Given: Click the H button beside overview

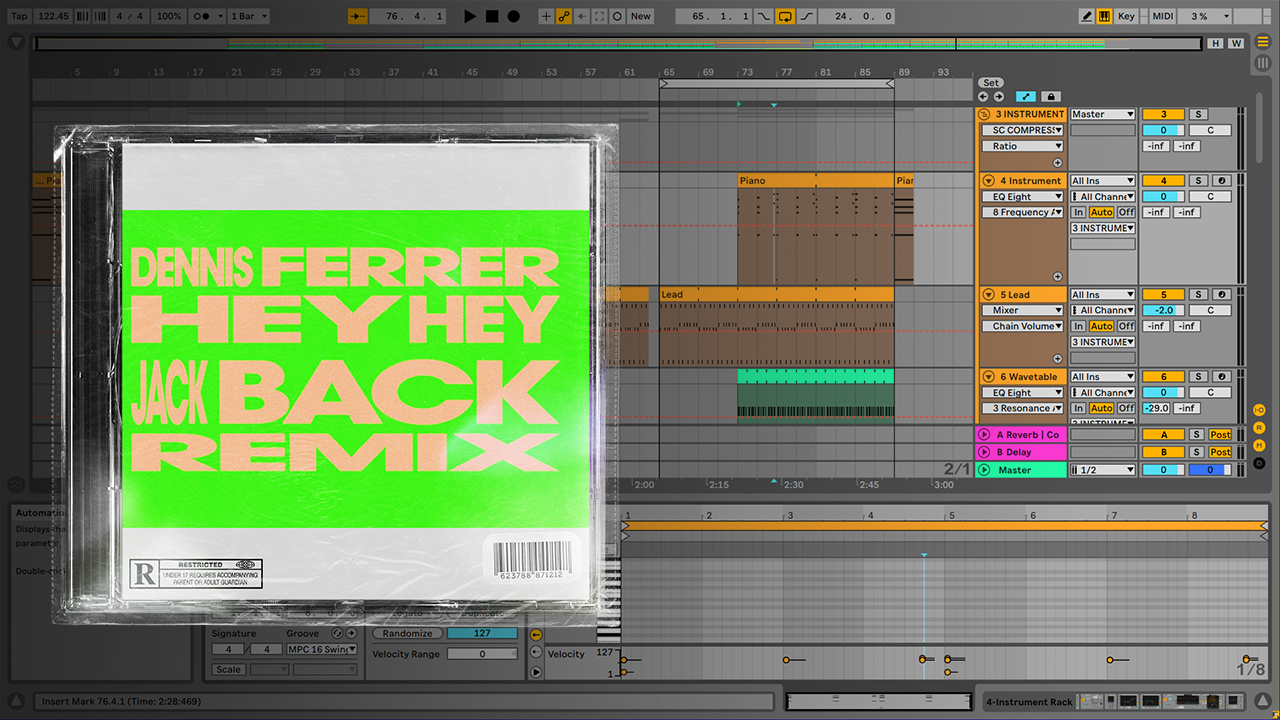Looking at the screenshot, I should pyautogui.click(x=1215, y=43).
